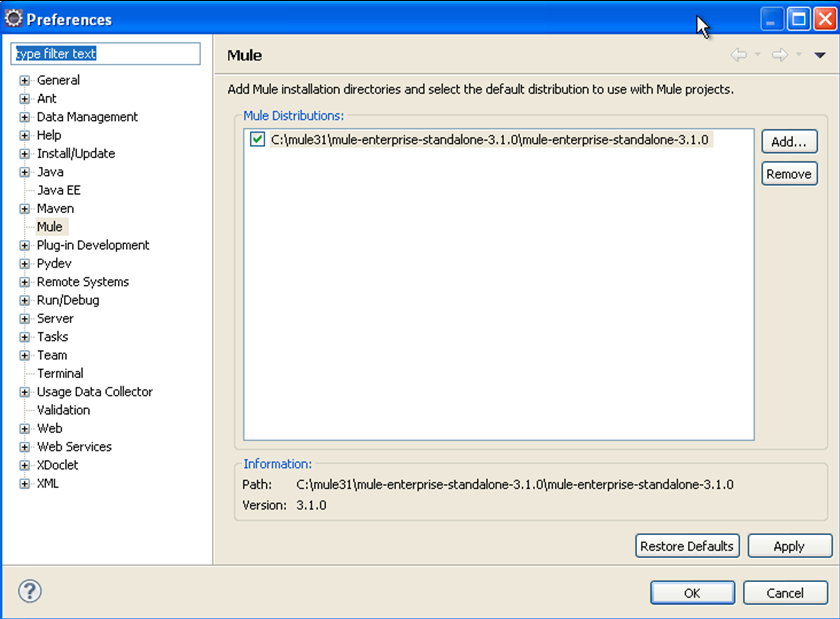Click Restore Defaults button

687,546
